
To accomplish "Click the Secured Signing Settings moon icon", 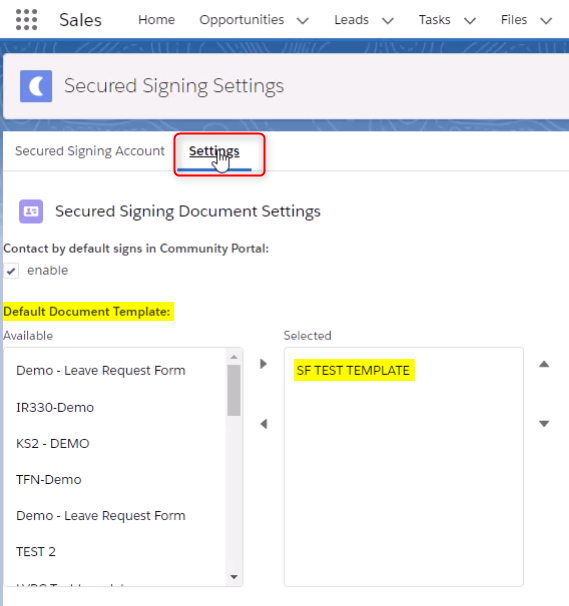I will pos(36,86).
